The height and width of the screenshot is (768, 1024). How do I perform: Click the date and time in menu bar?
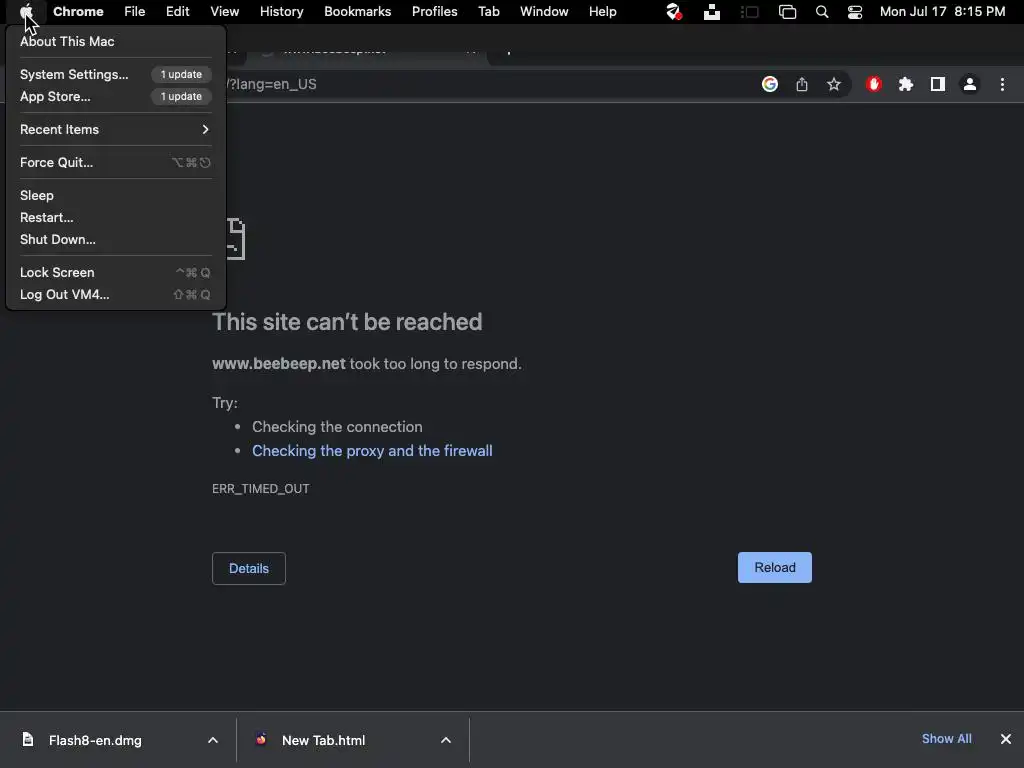(x=942, y=11)
